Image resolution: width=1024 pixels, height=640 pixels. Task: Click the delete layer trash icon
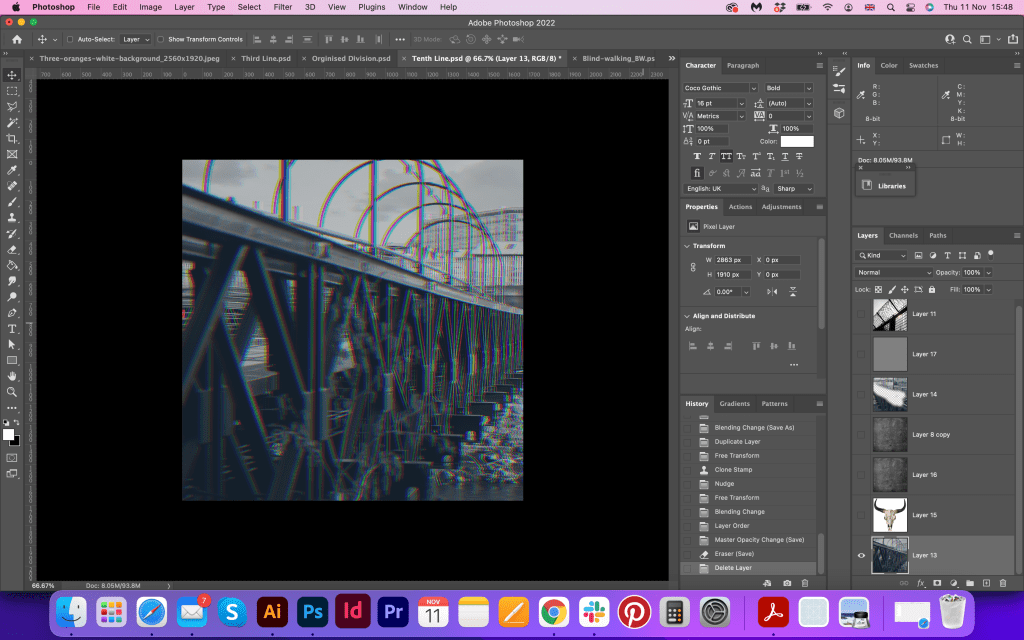pos(1003,582)
